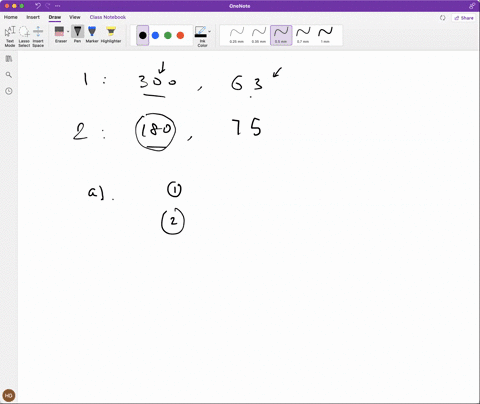The height and width of the screenshot is (404, 480).
Task: Select the Text Mode tool
Action: pos(10,36)
